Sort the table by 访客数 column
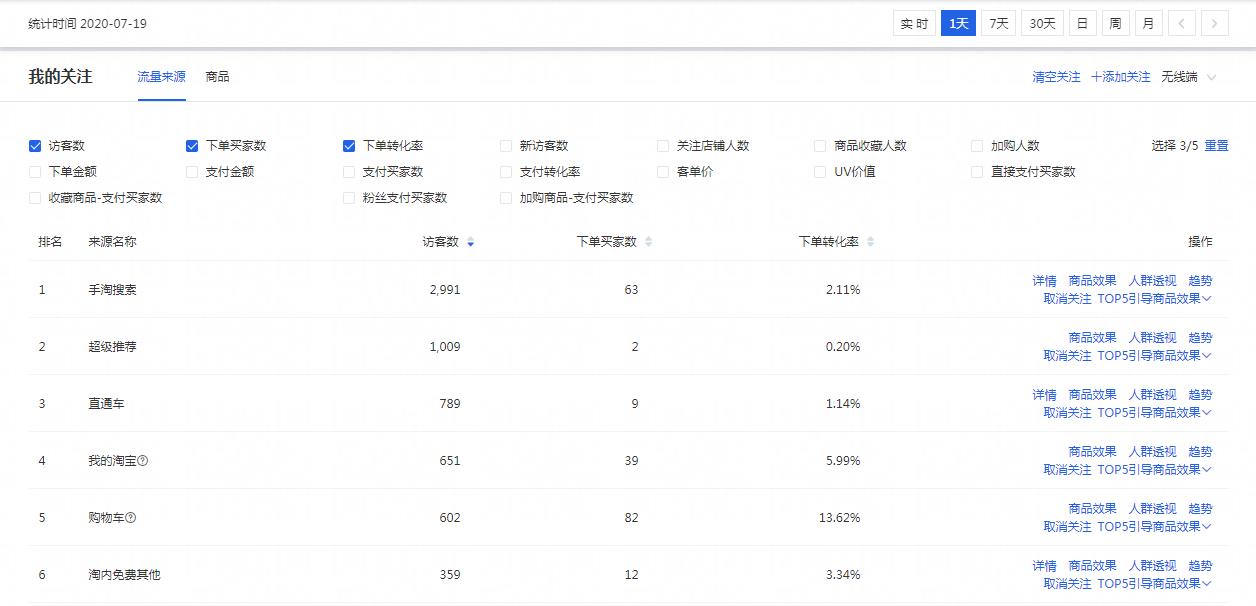This screenshot has height=606, width=1256. (x=470, y=241)
